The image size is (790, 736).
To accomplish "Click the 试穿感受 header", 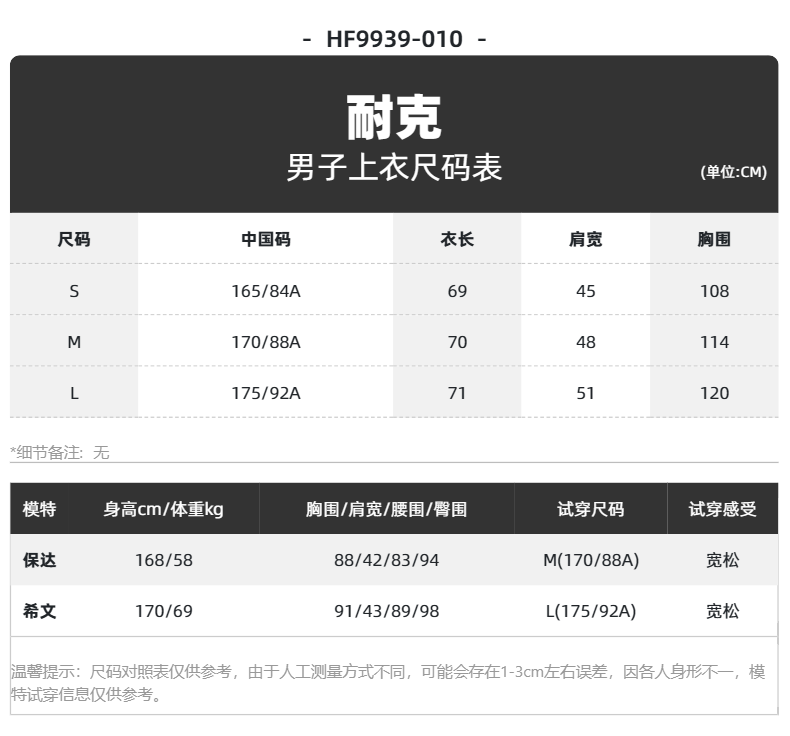I will pos(722,509).
